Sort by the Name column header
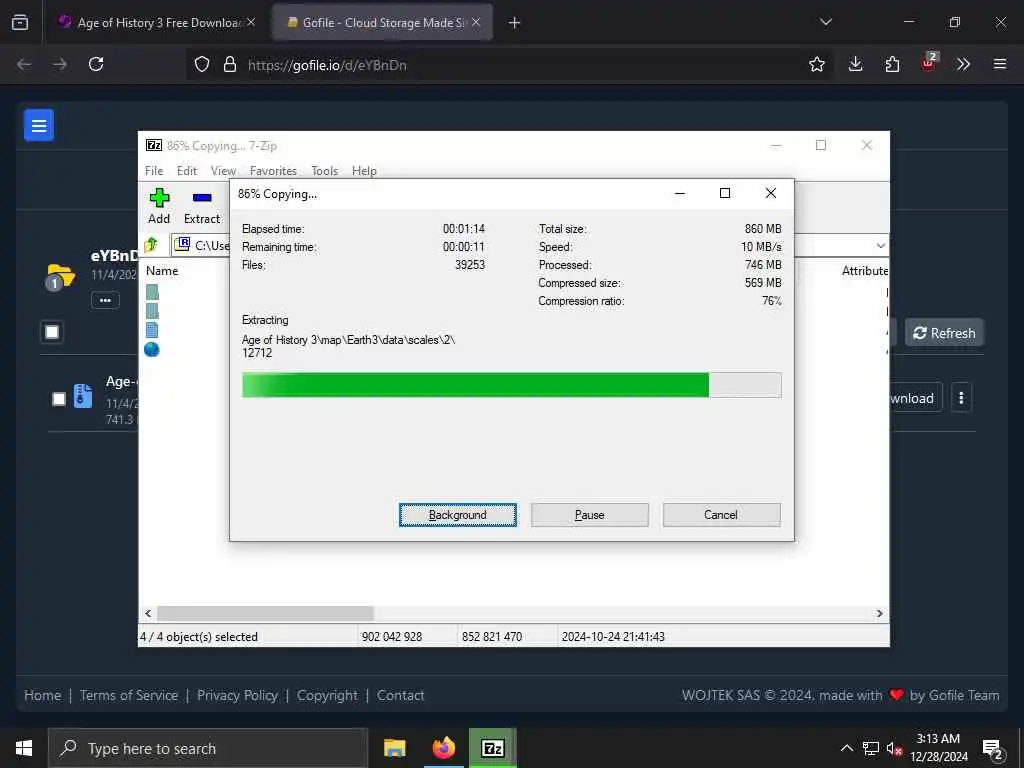Viewport: 1024px width, 768px height. click(162, 270)
